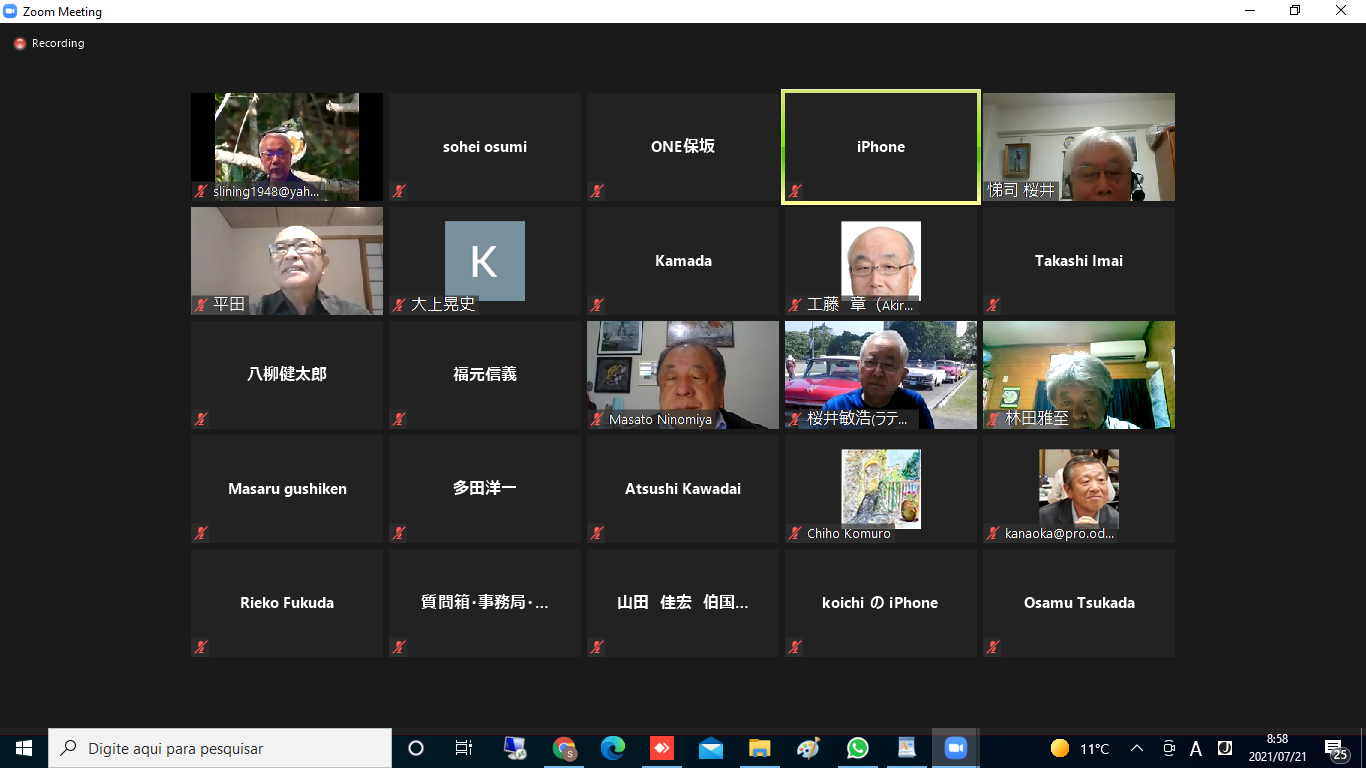Open the Windows Start menu
1366x768 pixels.
point(24,748)
